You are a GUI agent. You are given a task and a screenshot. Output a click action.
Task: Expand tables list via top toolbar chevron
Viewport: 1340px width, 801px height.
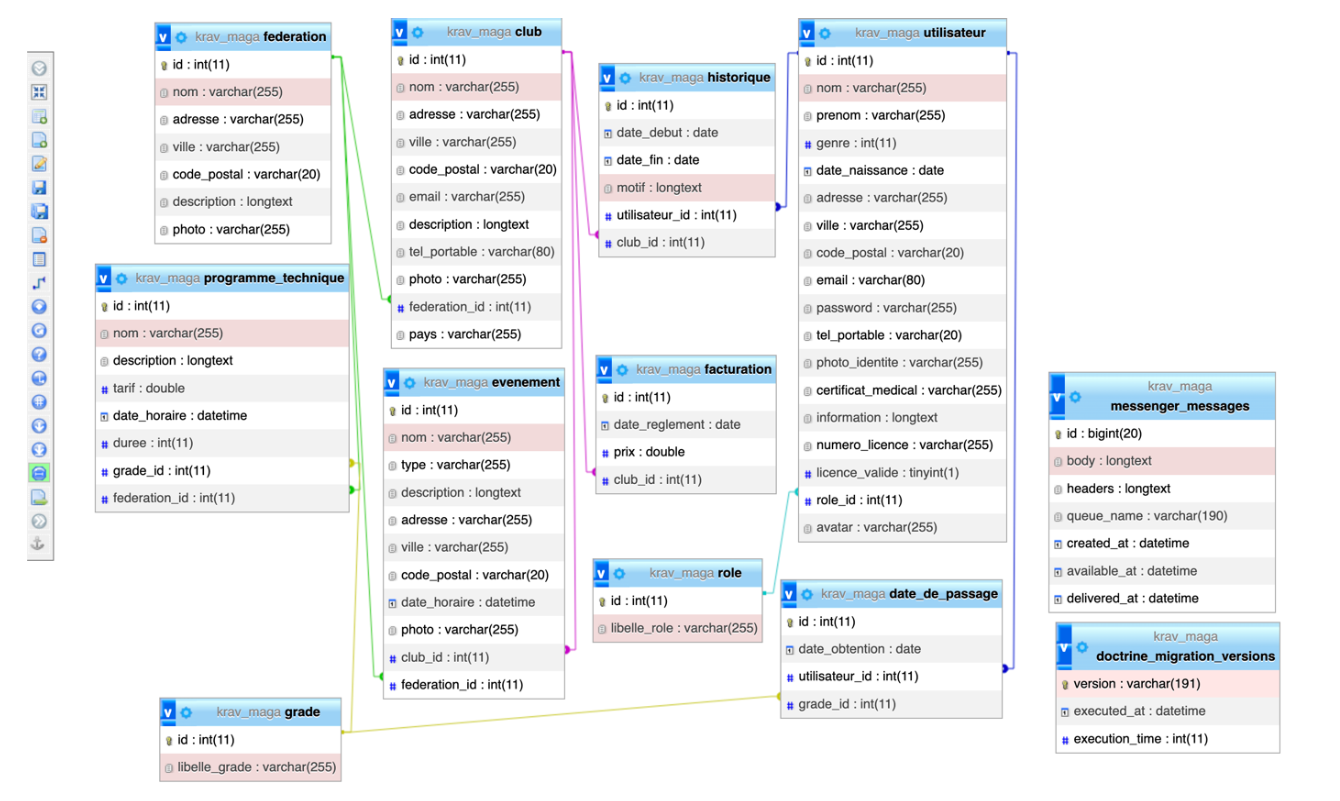[x=40, y=68]
